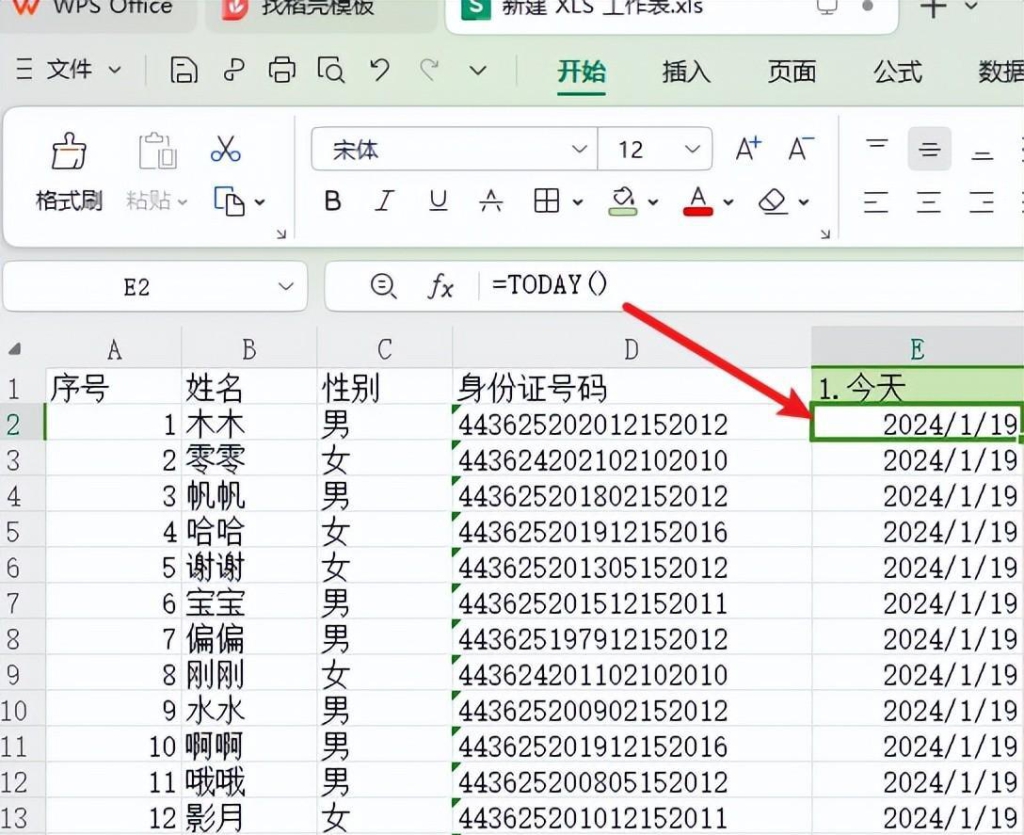Click the Insert Function fx icon
The width and height of the screenshot is (1024, 835).
[x=442, y=285]
